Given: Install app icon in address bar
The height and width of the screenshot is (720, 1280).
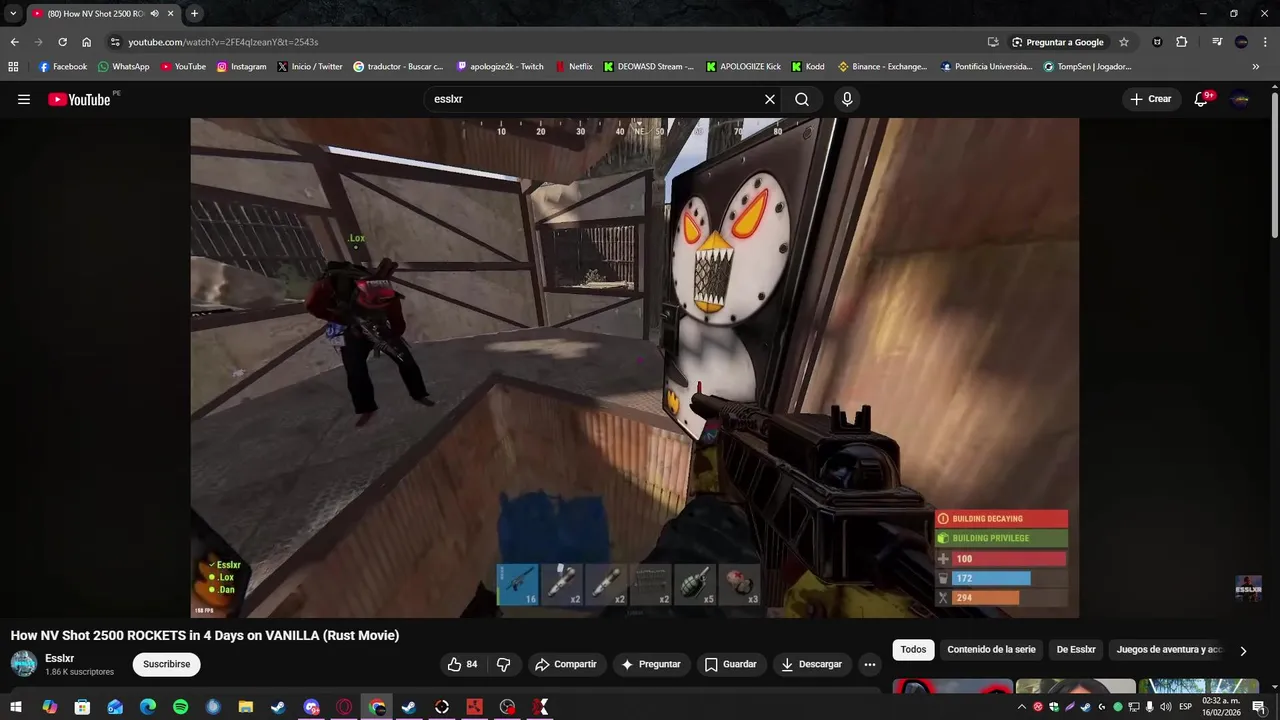Looking at the screenshot, I should click(x=993, y=42).
